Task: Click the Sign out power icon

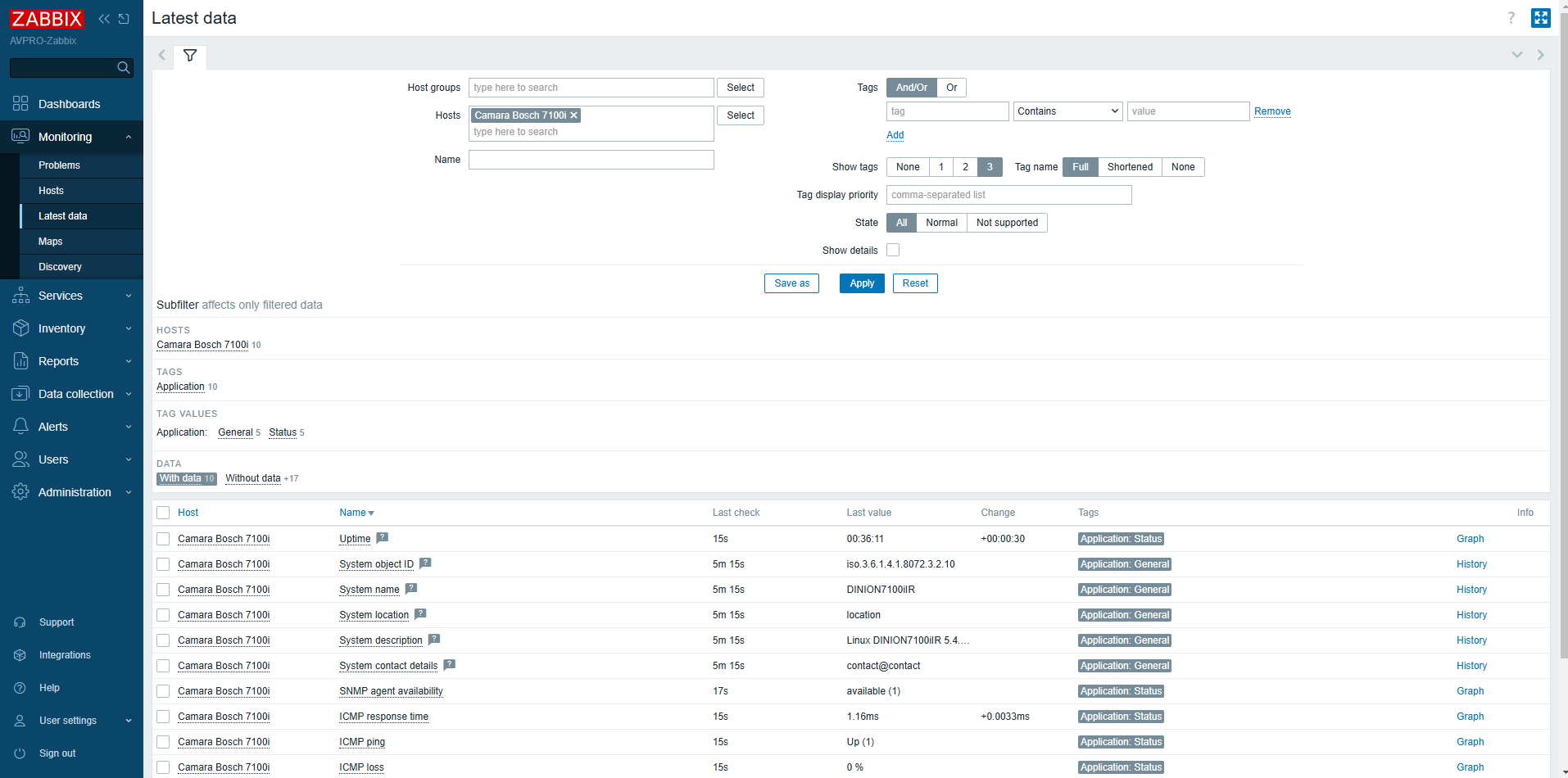Action: pos(20,753)
